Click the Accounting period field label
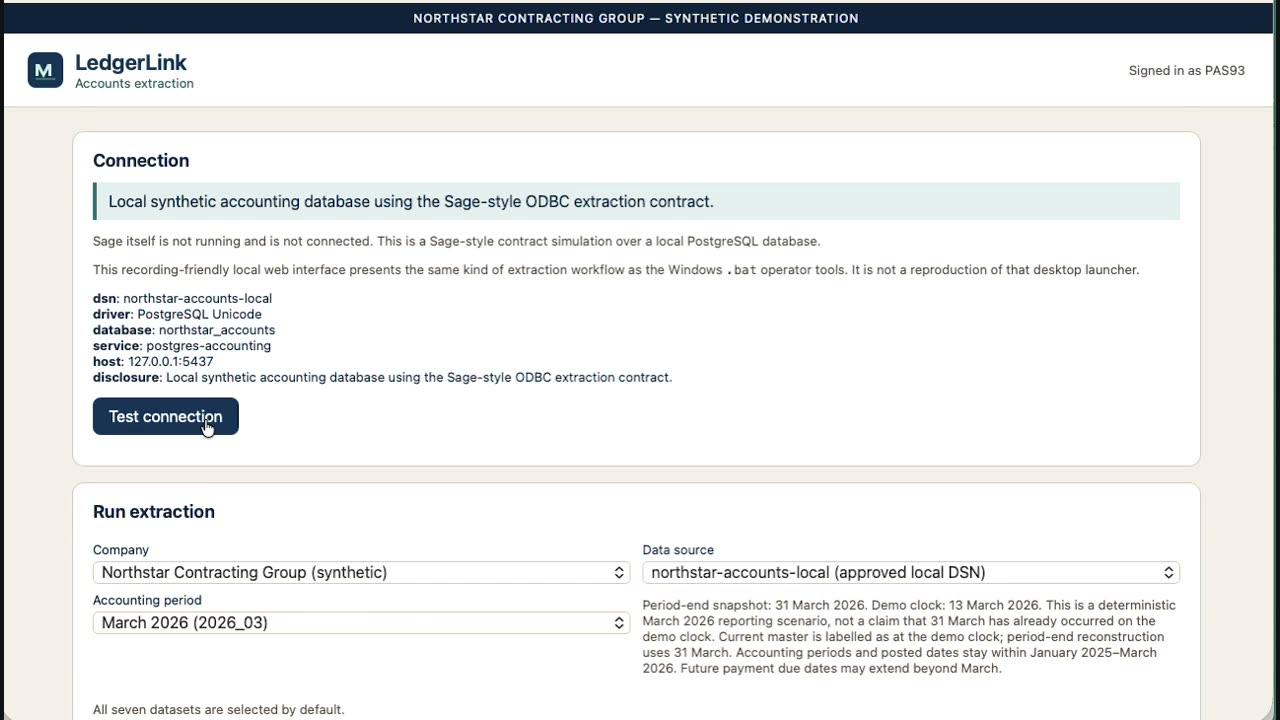This screenshot has width=1280, height=720. 147,600
